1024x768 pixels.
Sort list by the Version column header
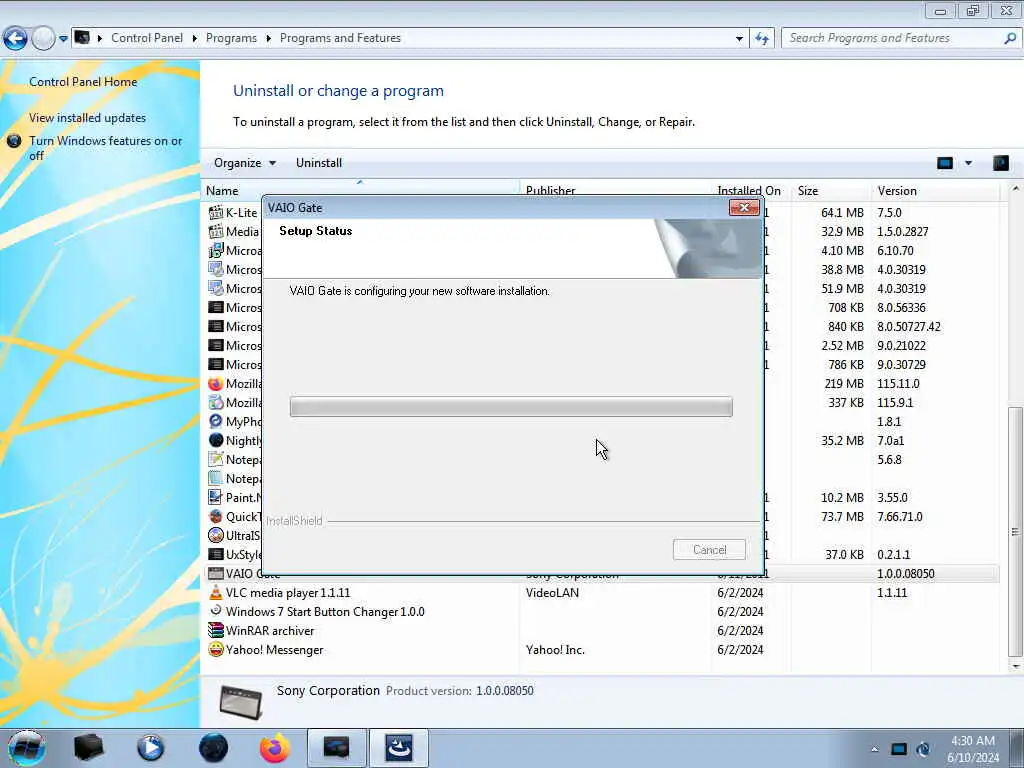pyautogui.click(x=897, y=191)
